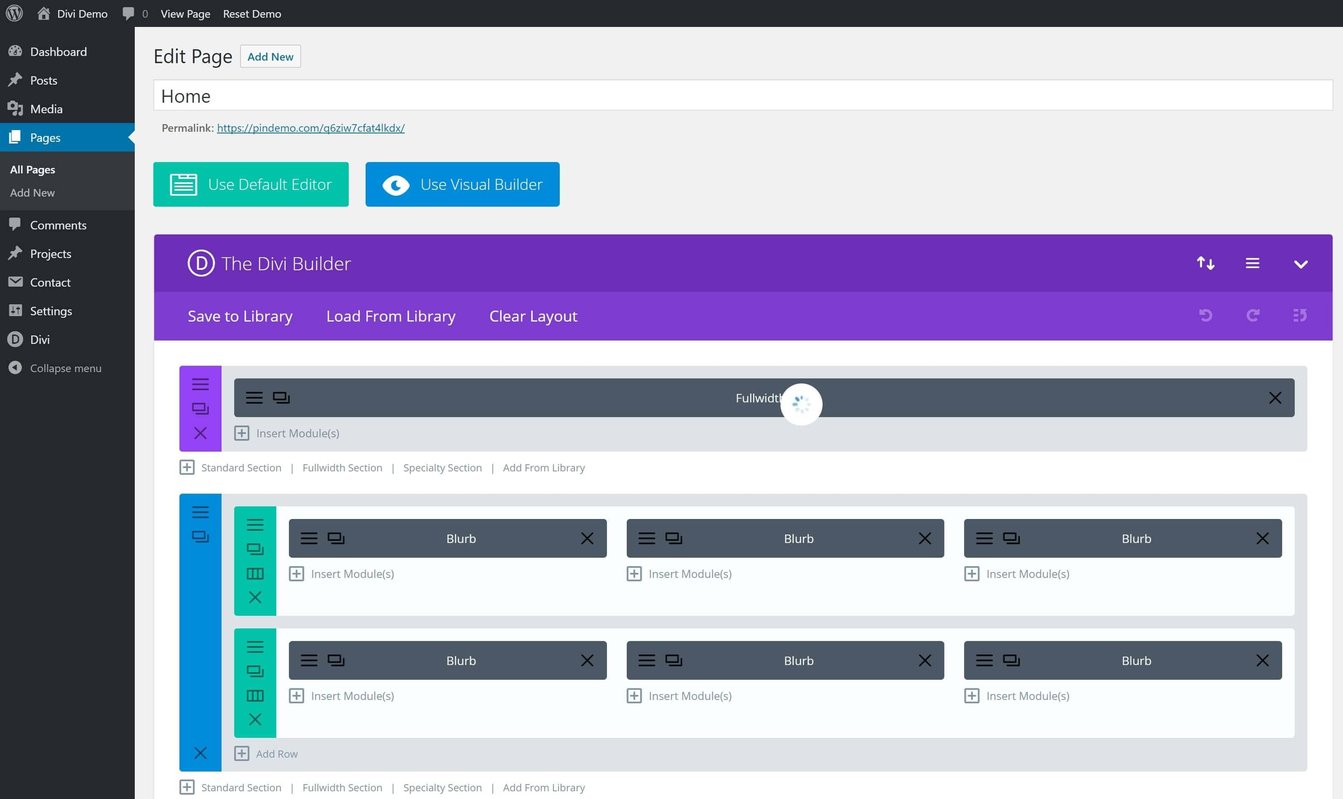Delete the purple fullwidth section
The height and width of the screenshot is (799, 1343).
click(x=200, y=433)
